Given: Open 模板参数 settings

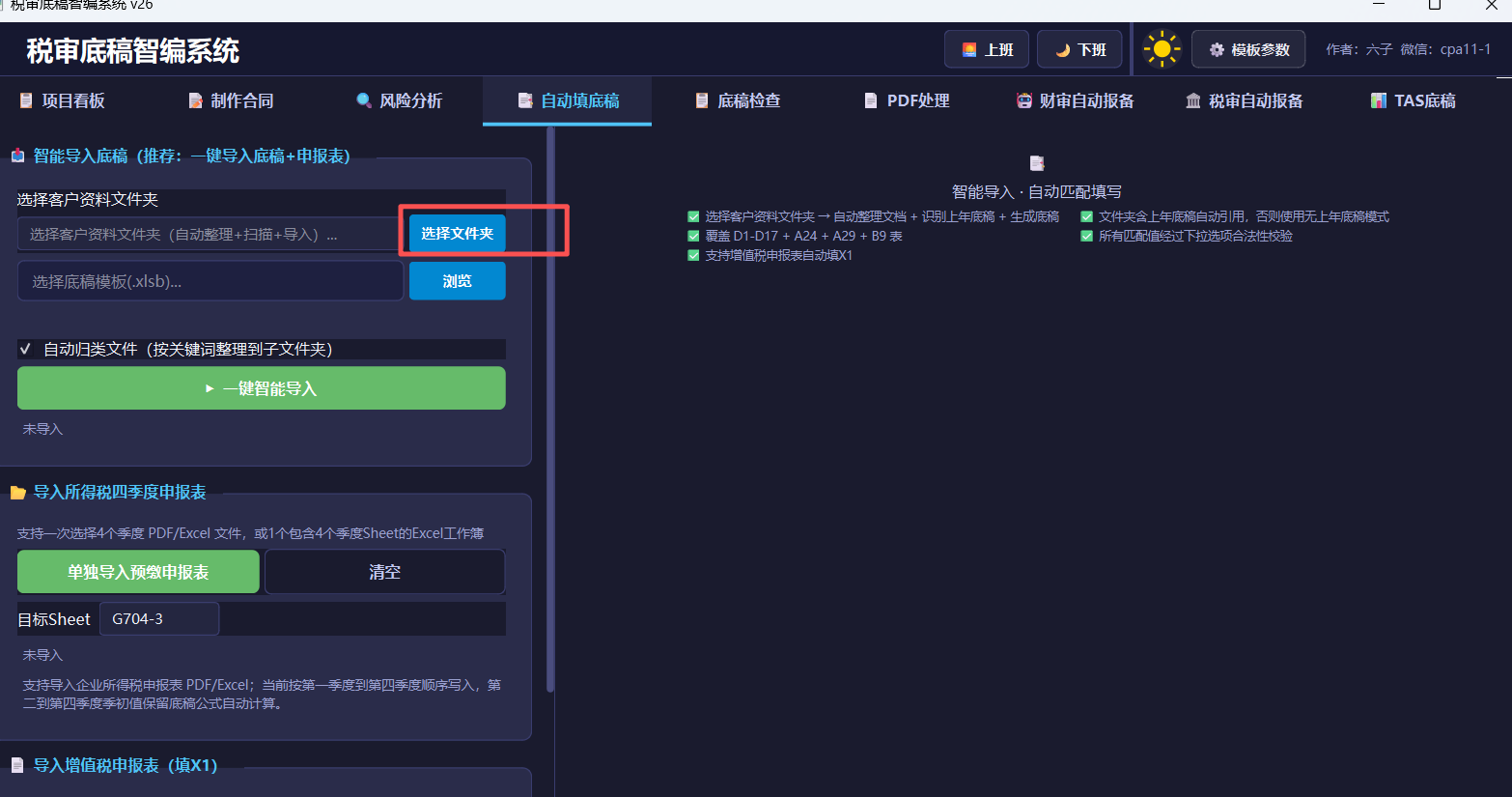Looking at the screenshot, I should tap(1248, 49).
